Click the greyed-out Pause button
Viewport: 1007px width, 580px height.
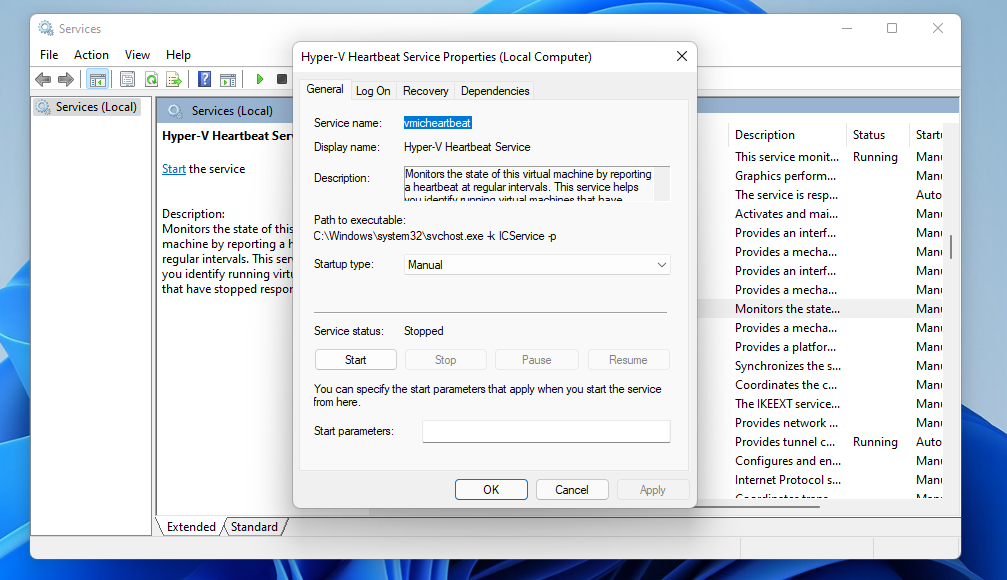click(536, 360)
